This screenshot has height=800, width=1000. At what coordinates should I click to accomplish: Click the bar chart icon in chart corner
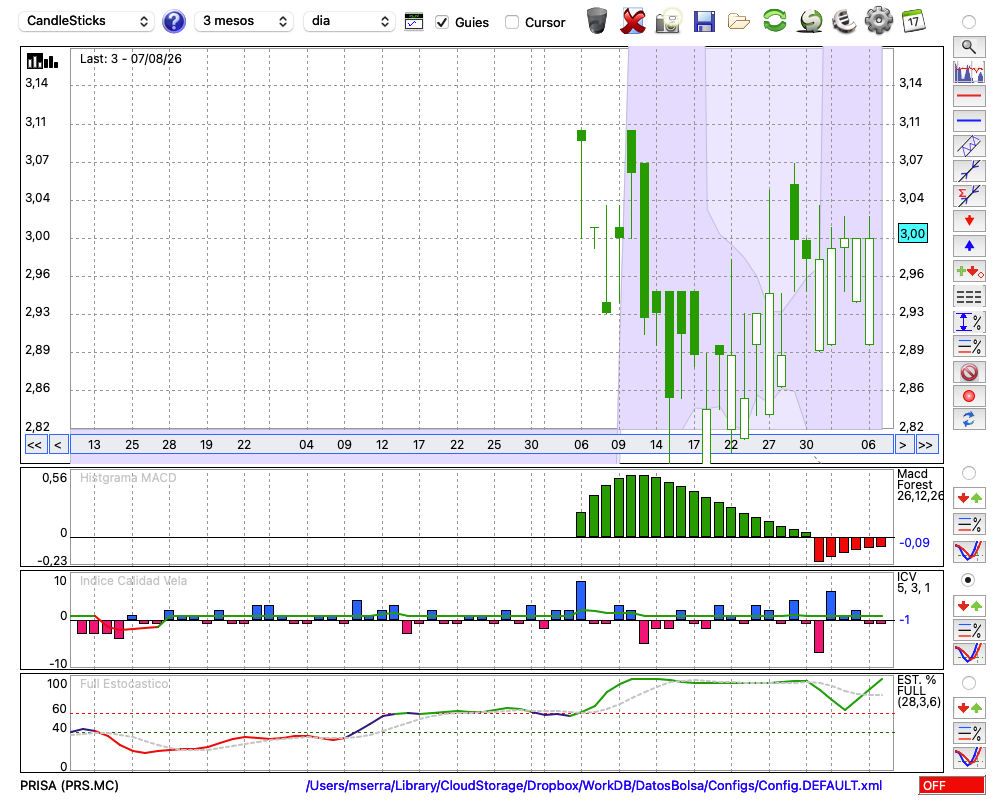[42, 61]
